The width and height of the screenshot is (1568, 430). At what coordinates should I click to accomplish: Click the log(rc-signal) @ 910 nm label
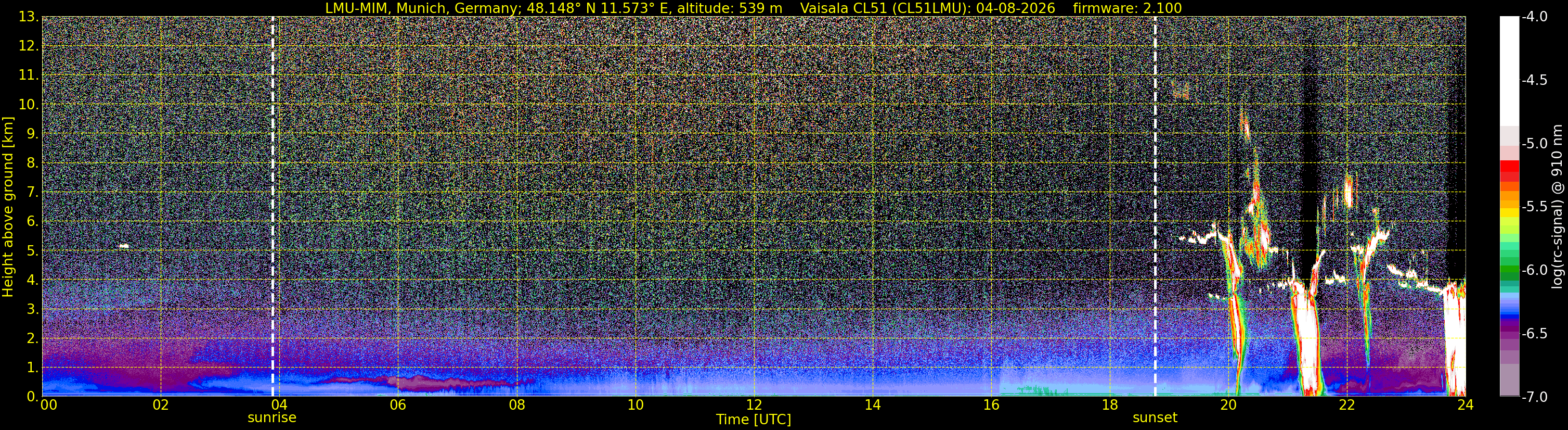[1558, 207]
